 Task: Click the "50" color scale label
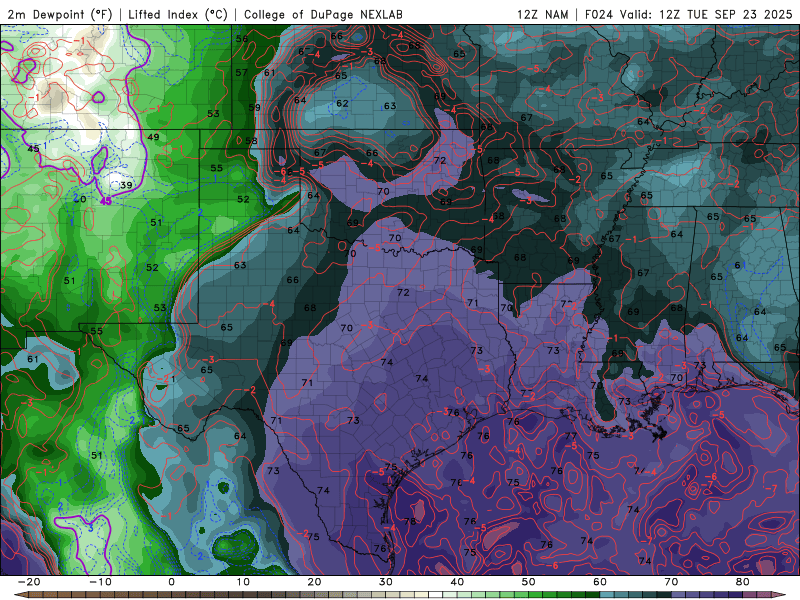[529, 582]
